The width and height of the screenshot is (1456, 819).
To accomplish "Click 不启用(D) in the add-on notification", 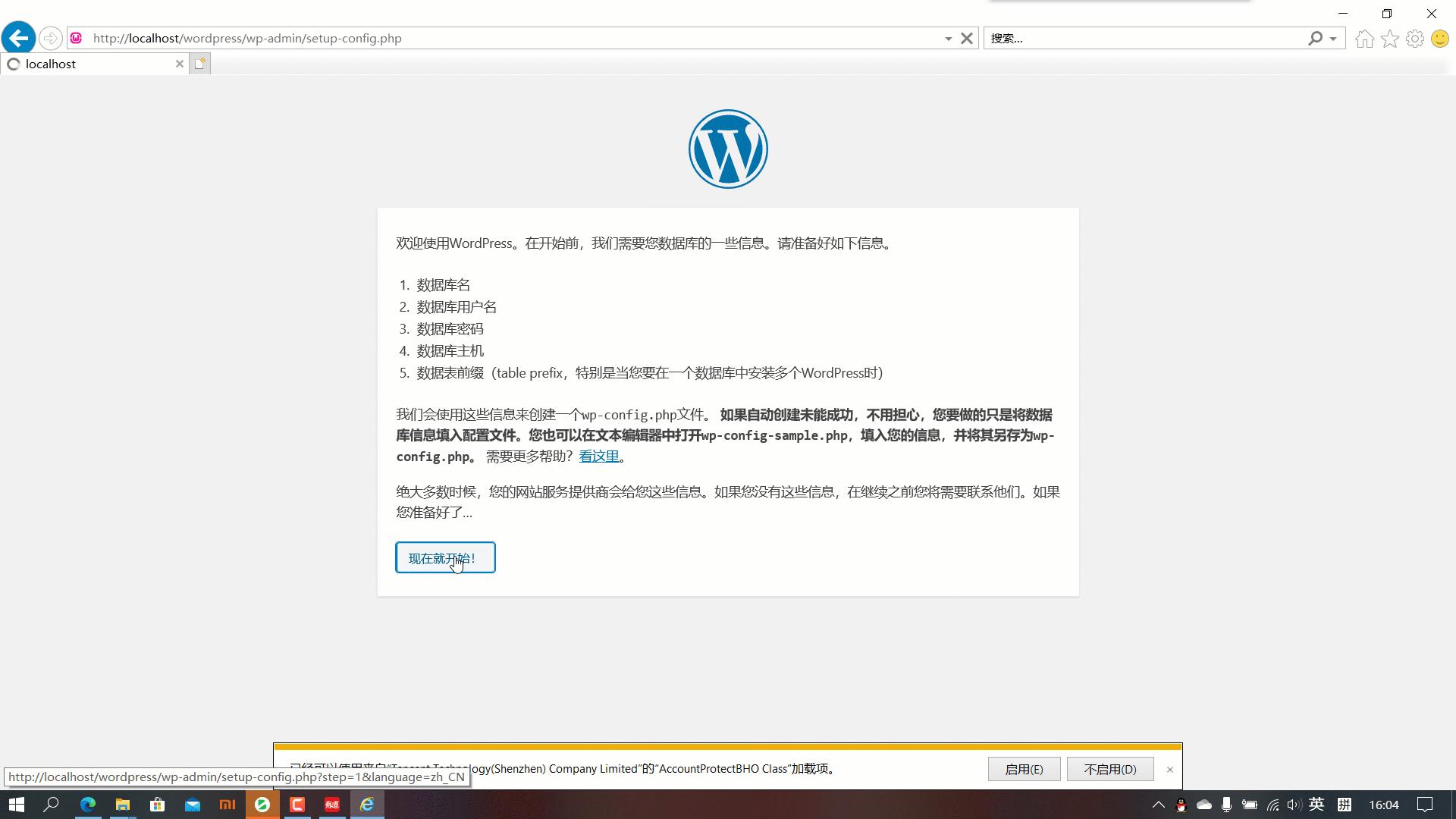I will [x=1110, y=769].
